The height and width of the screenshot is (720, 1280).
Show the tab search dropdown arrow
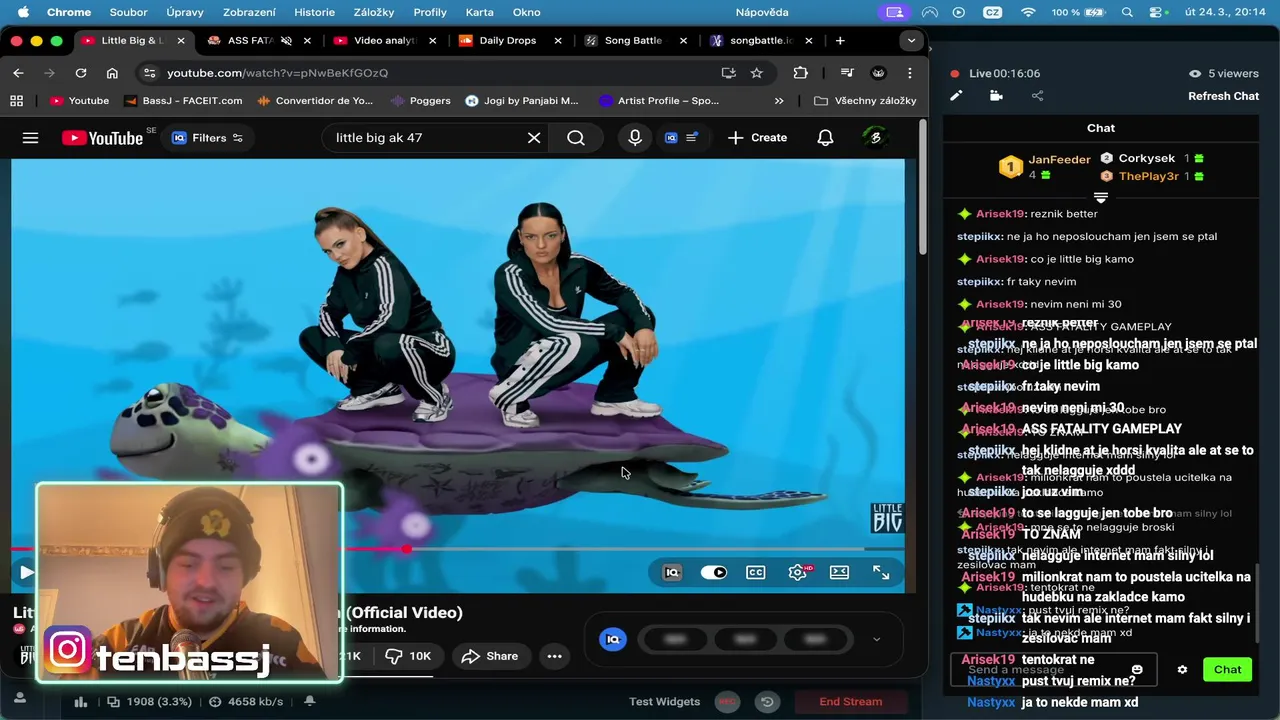pos(910,40)
